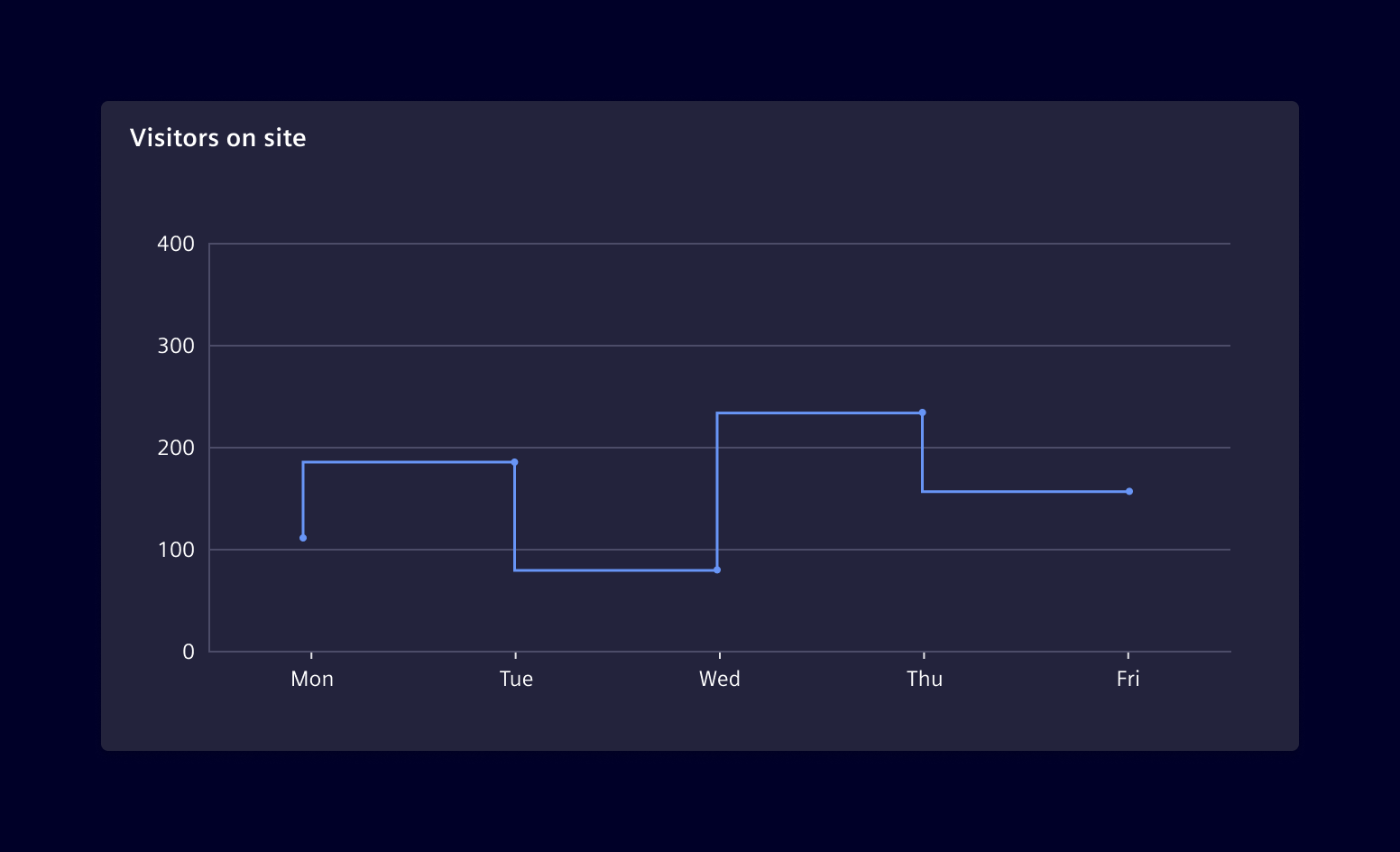The width and height of the screenshot is (1400, 852).
Task: Select the Wednesday data point
Action: point(717,569)
